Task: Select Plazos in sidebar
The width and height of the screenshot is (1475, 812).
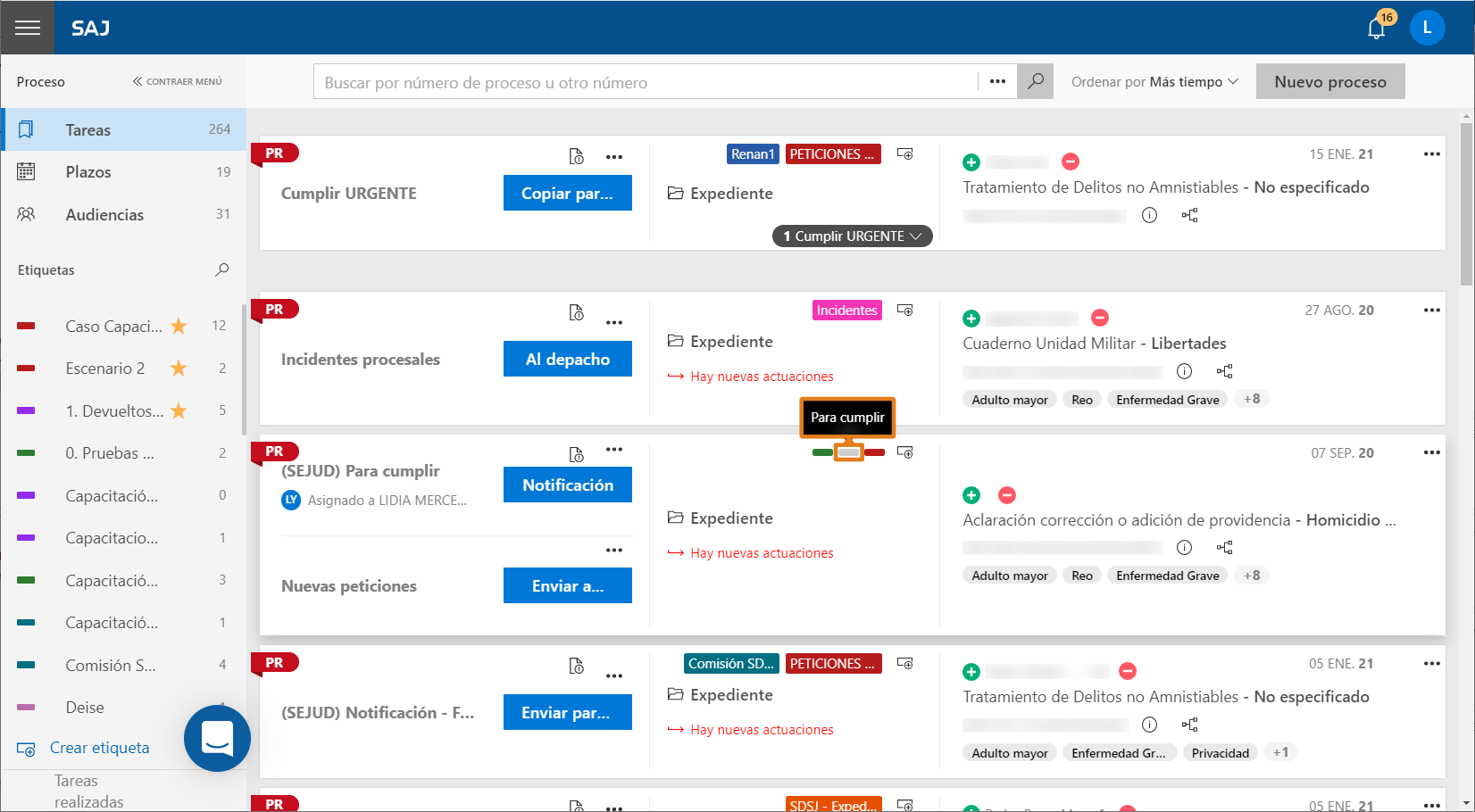Action: tap(123, 171)
